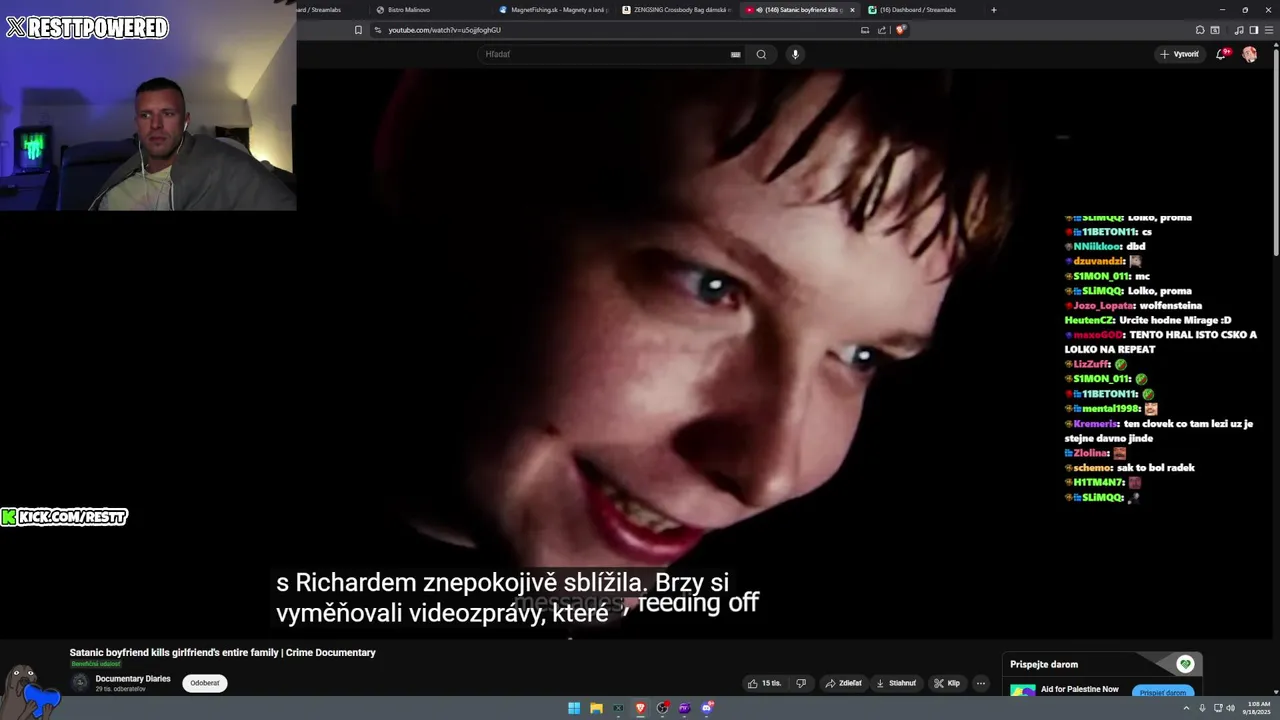Open YouTube notifications bell
The width and height of the screenshot is (1280, 720).
click(x=1221, y=54)
